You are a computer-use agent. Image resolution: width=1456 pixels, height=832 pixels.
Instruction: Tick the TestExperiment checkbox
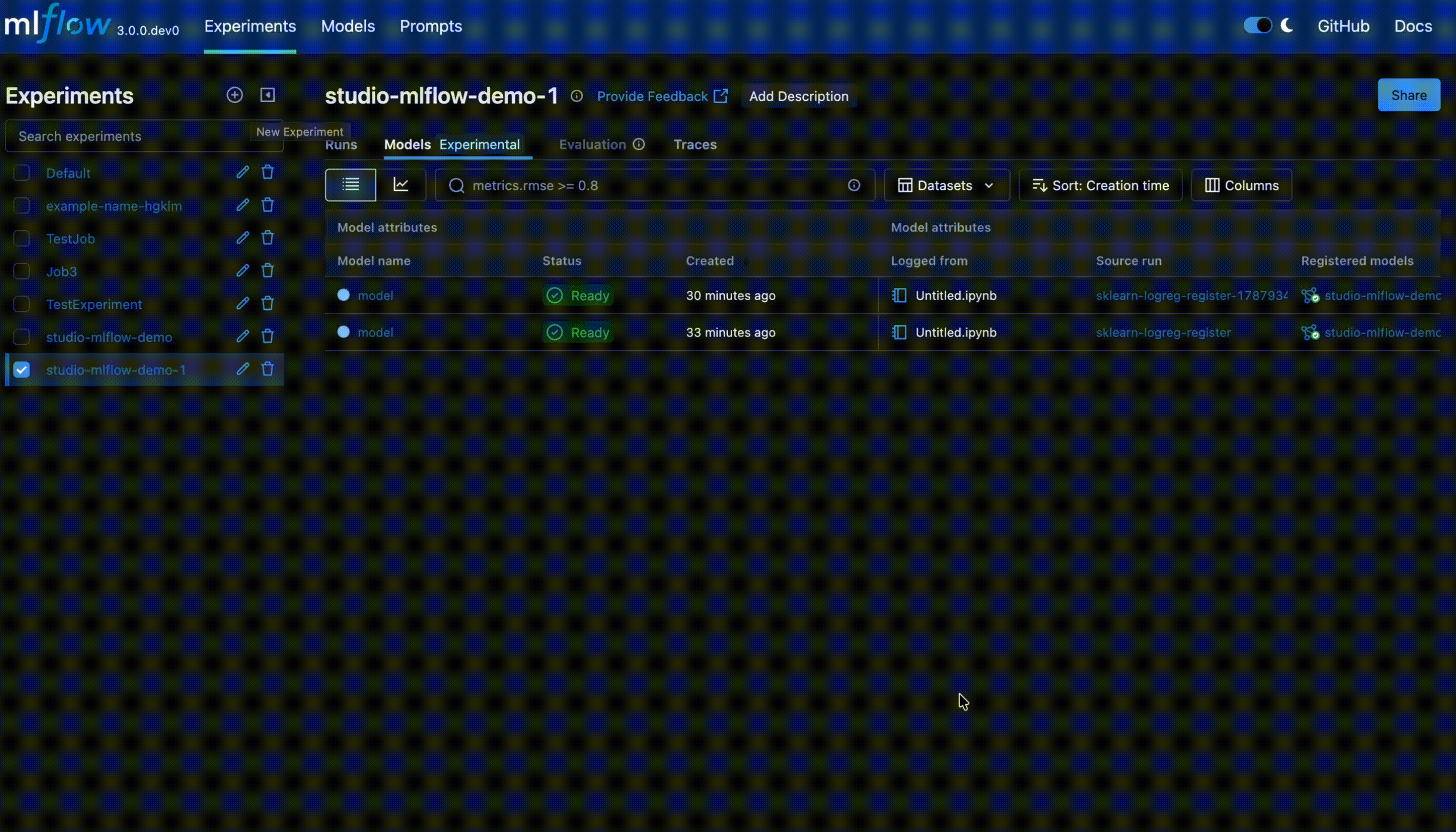22,304
